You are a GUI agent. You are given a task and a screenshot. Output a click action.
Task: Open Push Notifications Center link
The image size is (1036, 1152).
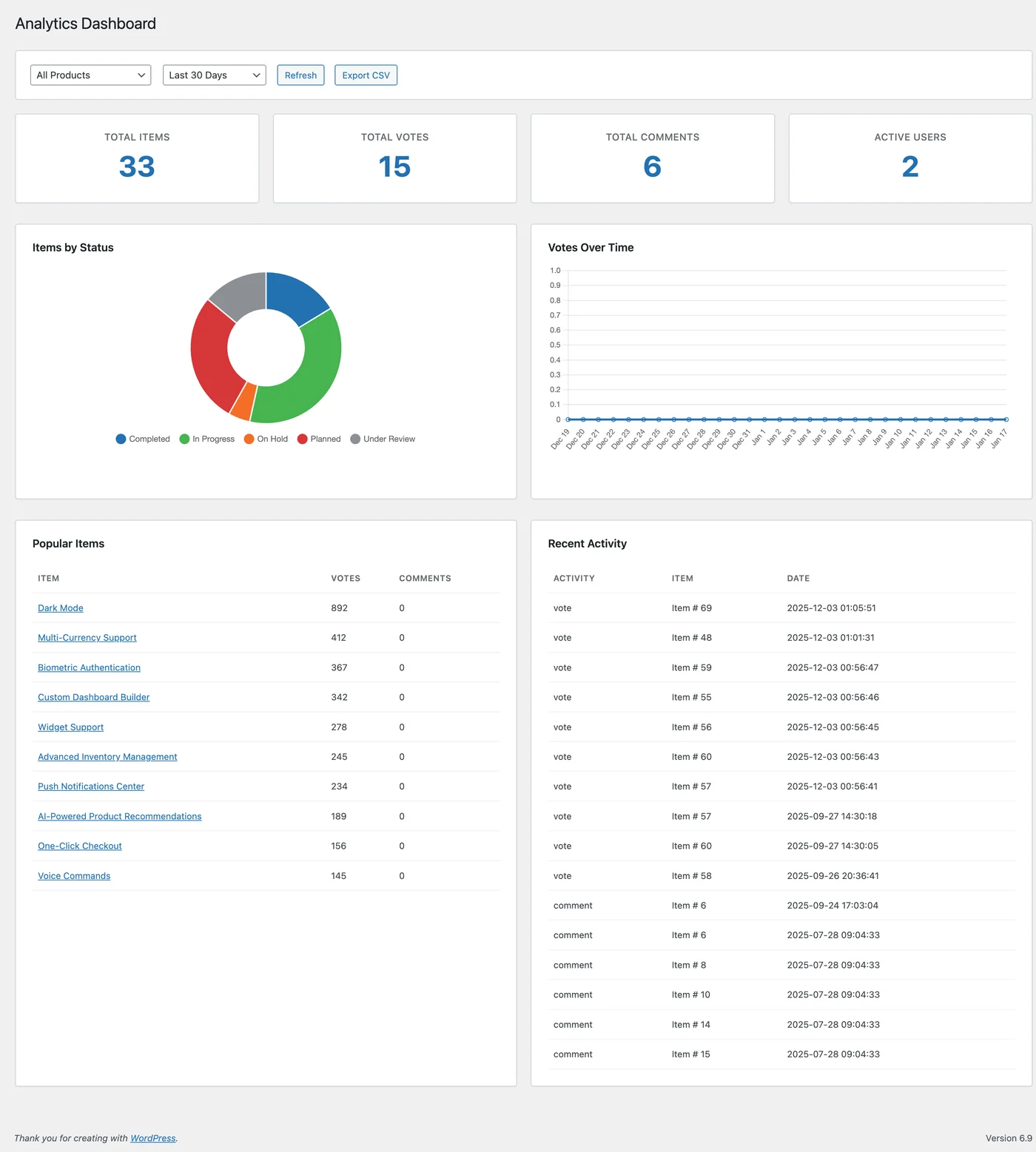91,786
